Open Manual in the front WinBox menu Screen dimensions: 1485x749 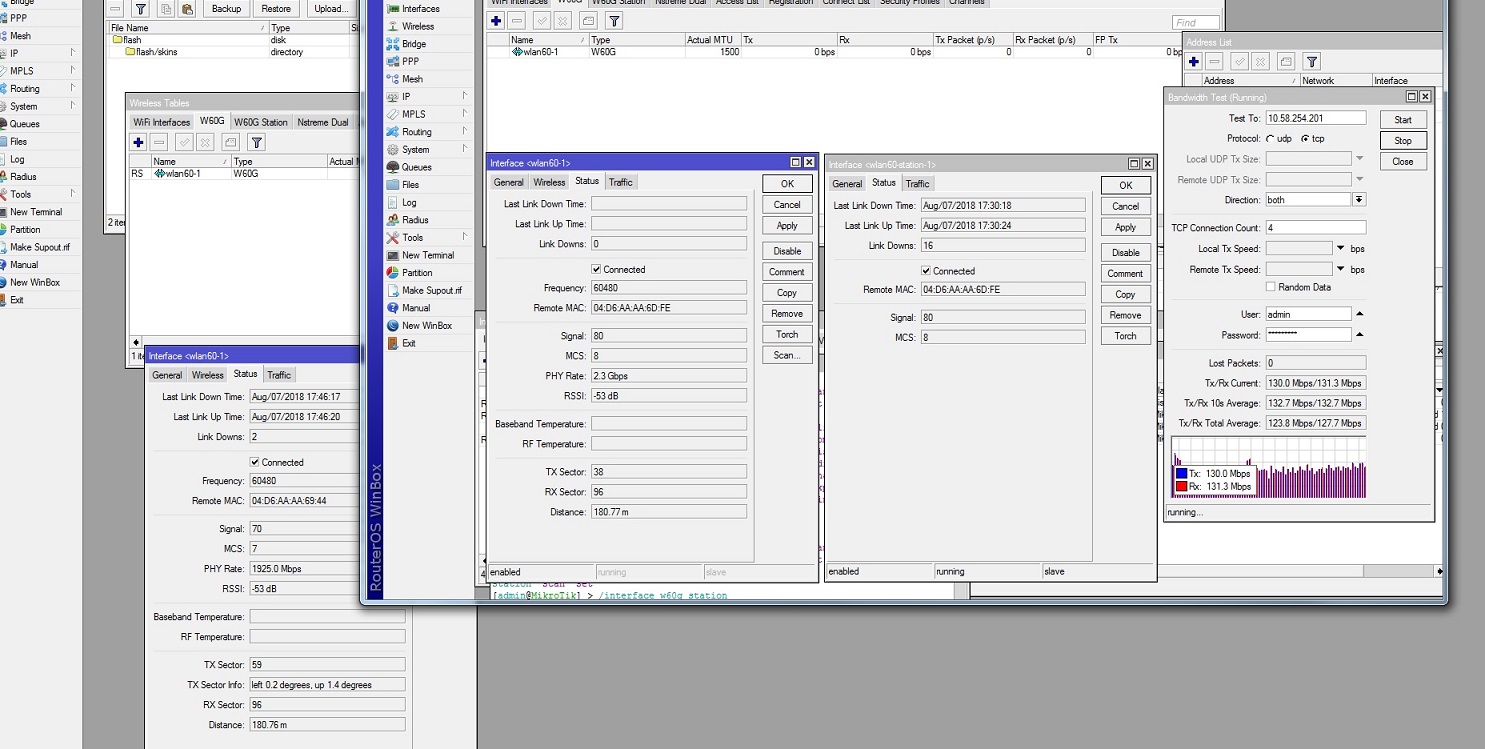tap(416, 308)
